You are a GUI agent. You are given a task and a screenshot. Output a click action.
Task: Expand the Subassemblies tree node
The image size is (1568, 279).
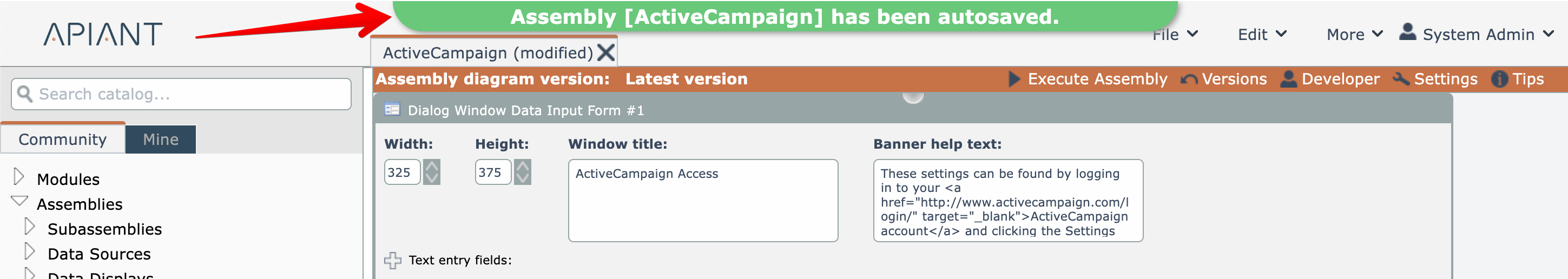pos(29,227)
